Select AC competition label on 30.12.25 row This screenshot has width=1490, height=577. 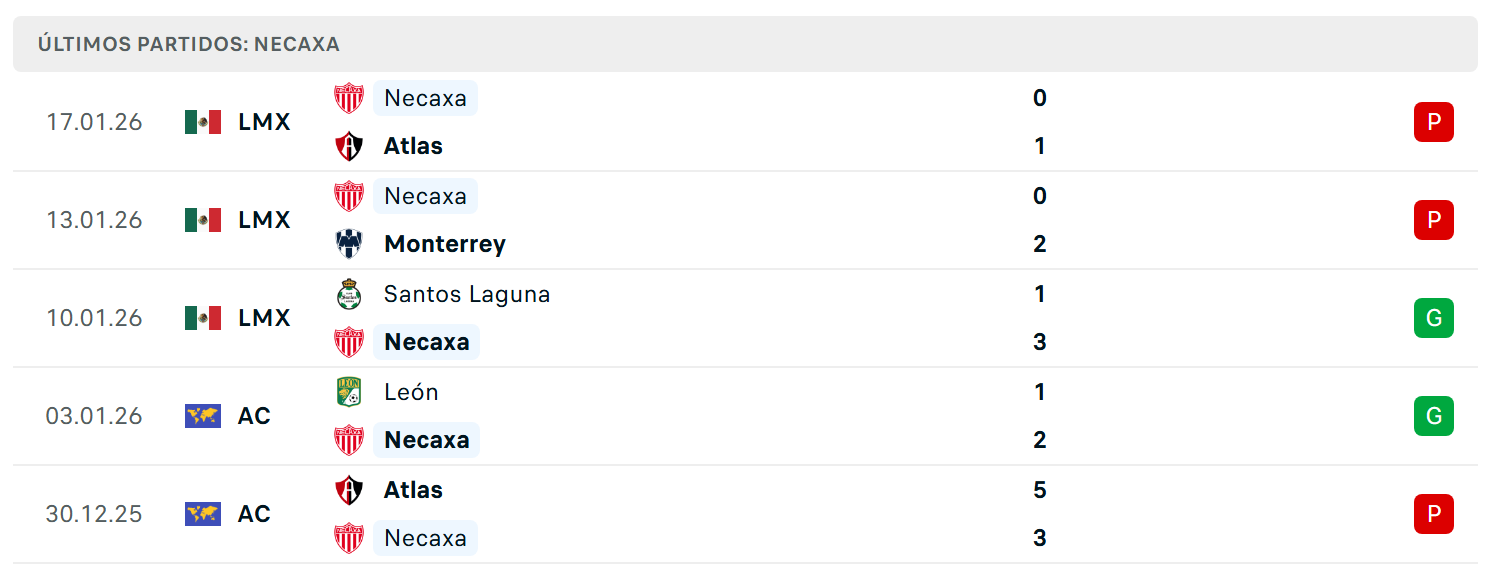254,514
